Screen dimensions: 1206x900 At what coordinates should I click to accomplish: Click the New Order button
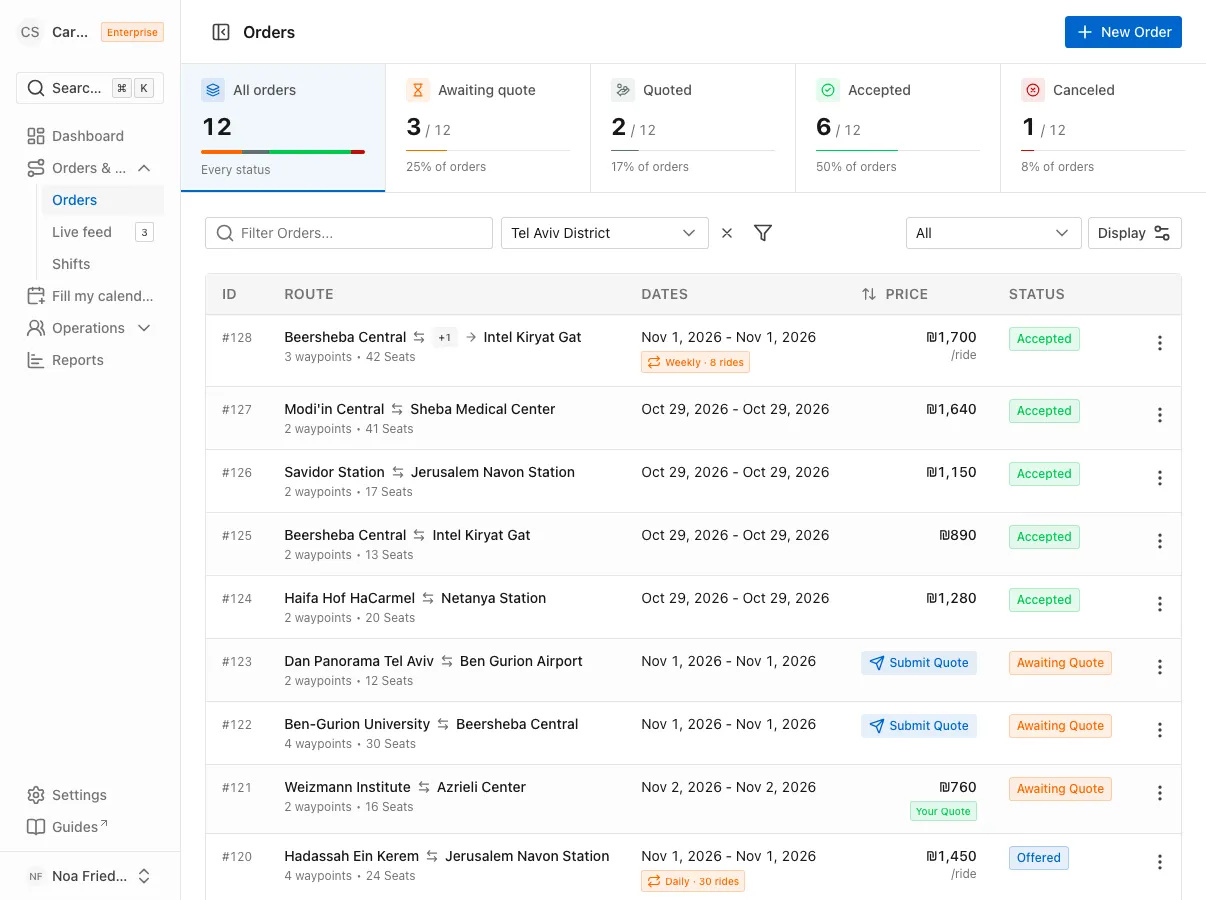point(1124,32)
